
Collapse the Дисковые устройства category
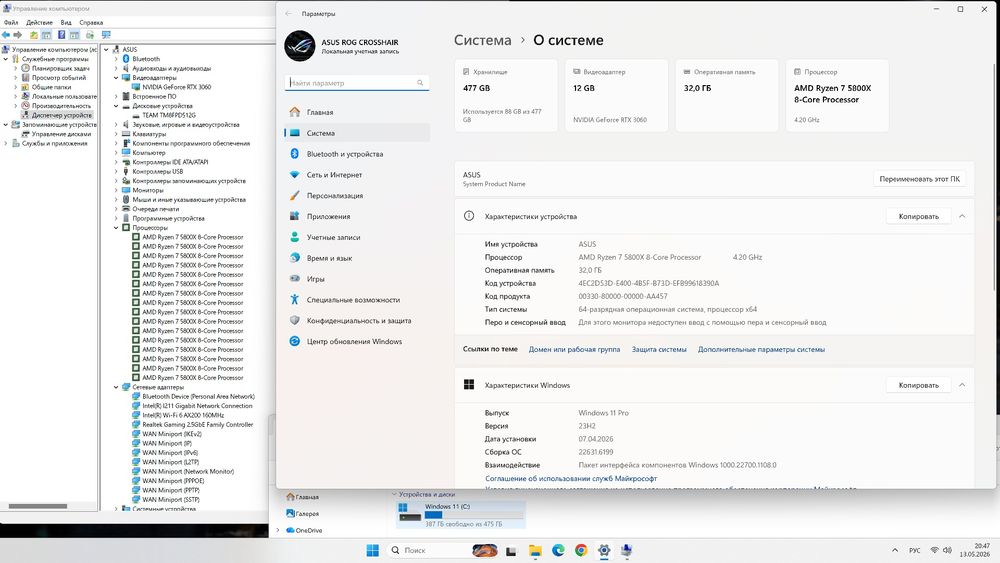coord(116,106)
